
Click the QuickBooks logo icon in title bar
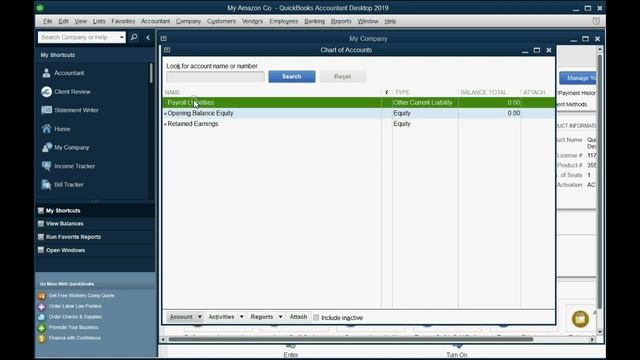[x=40, y=8]
